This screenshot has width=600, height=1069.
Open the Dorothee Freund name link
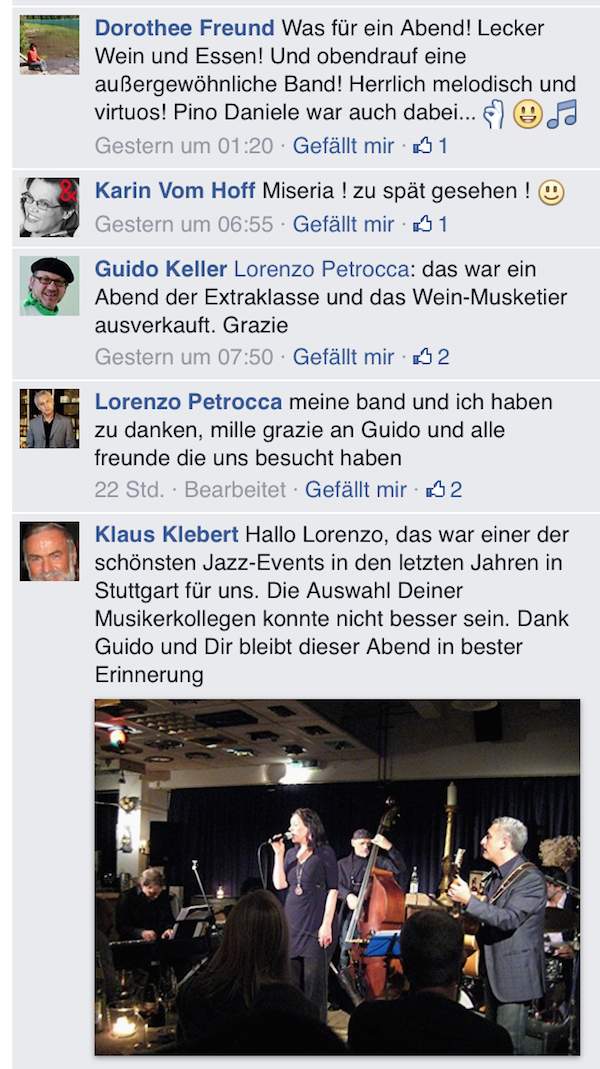[185, 28]
